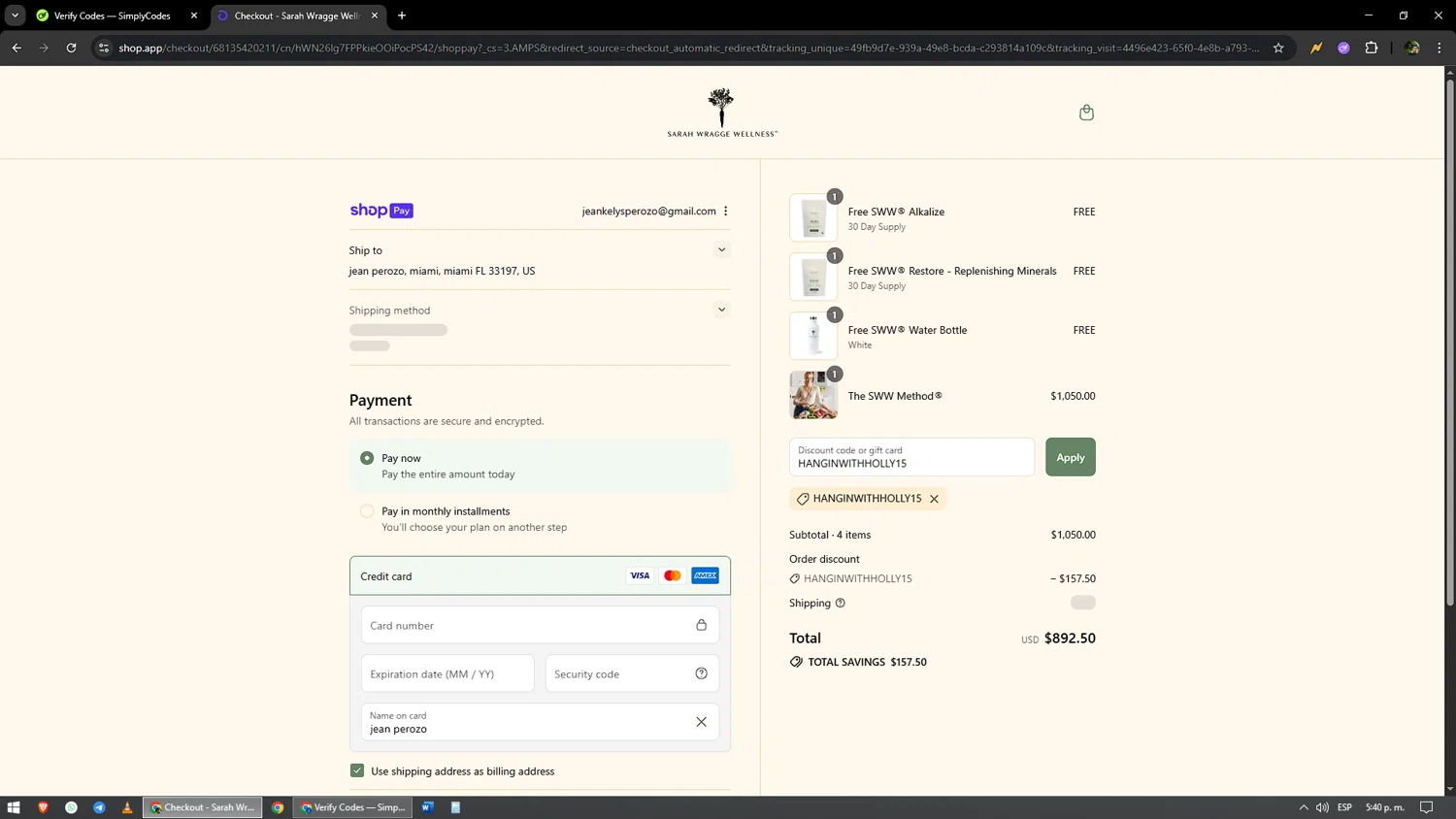Screen dimensions: 1456x819
Task: Show security code help icon
Action: [701, 673]
